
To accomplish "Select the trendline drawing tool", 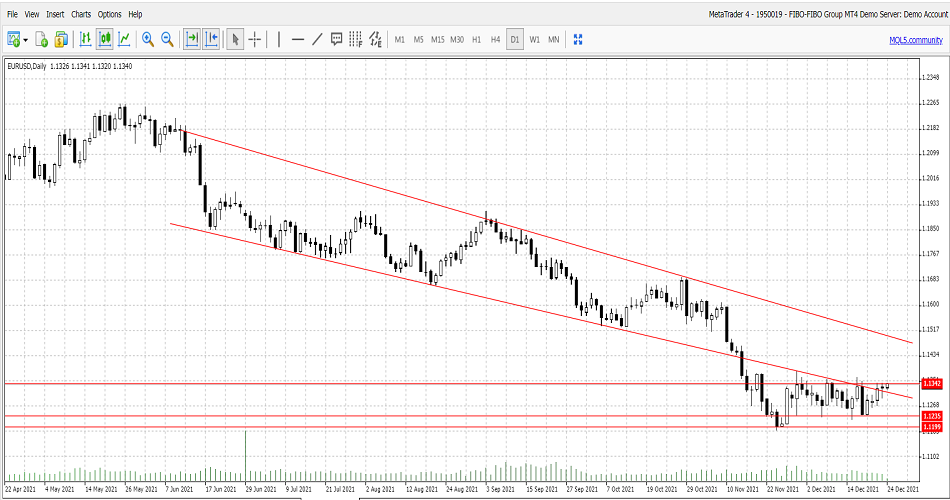I will click(317, 39).
